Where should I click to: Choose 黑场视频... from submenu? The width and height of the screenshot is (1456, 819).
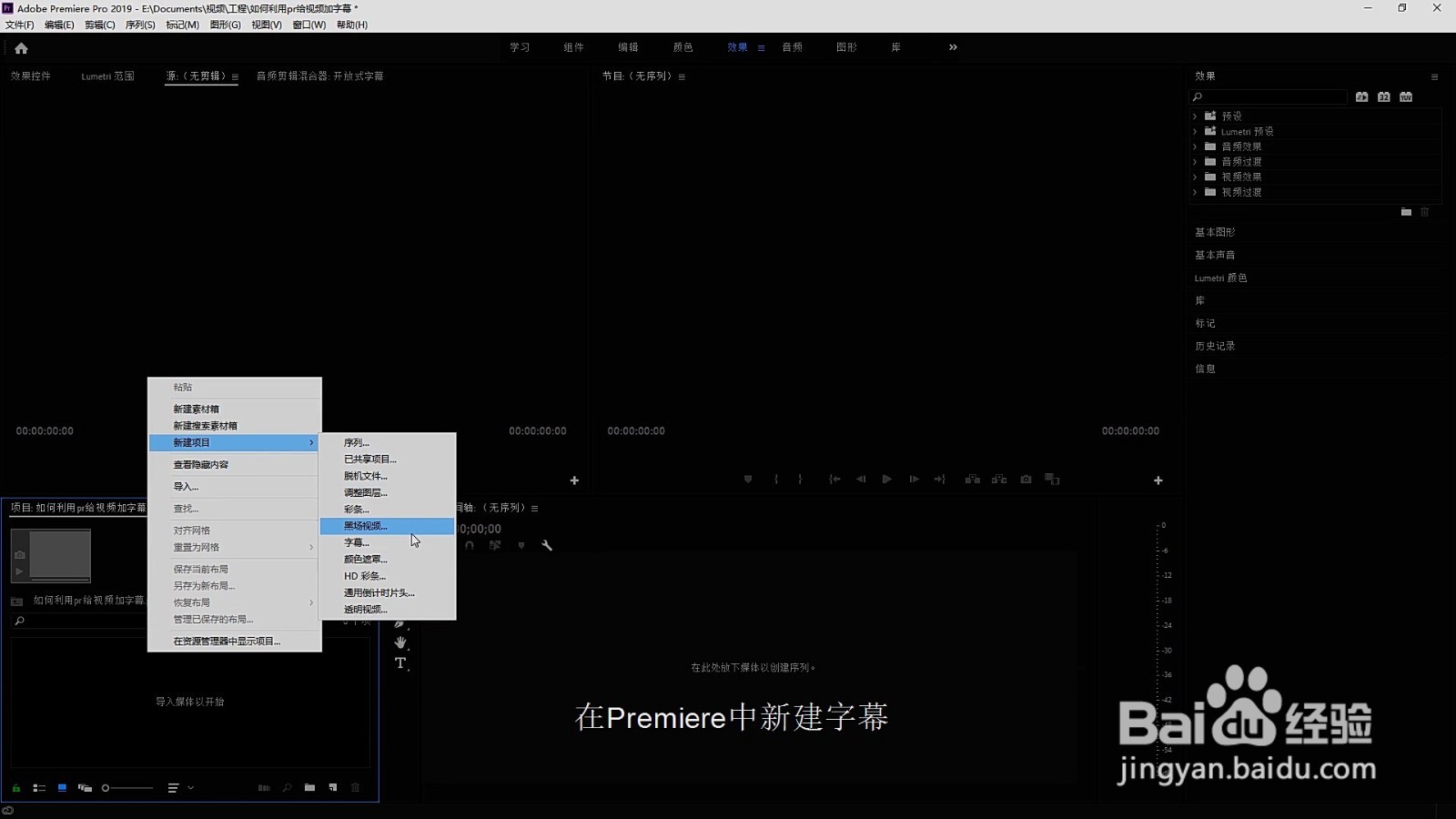tap(388, 526)
